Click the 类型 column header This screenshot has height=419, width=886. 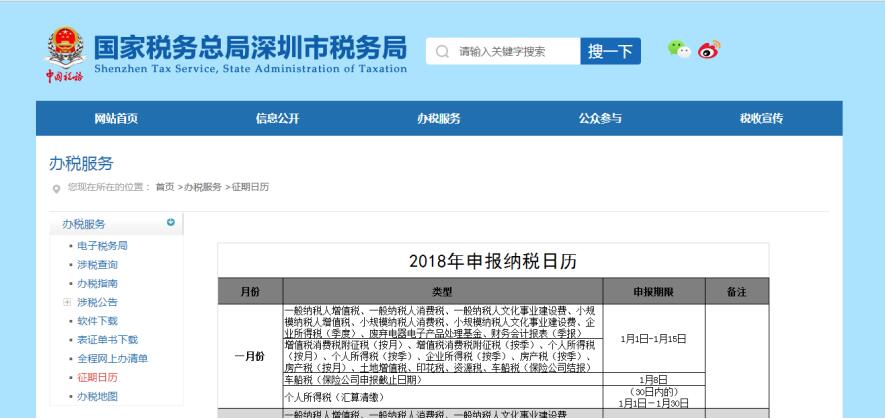coord(442,292)
